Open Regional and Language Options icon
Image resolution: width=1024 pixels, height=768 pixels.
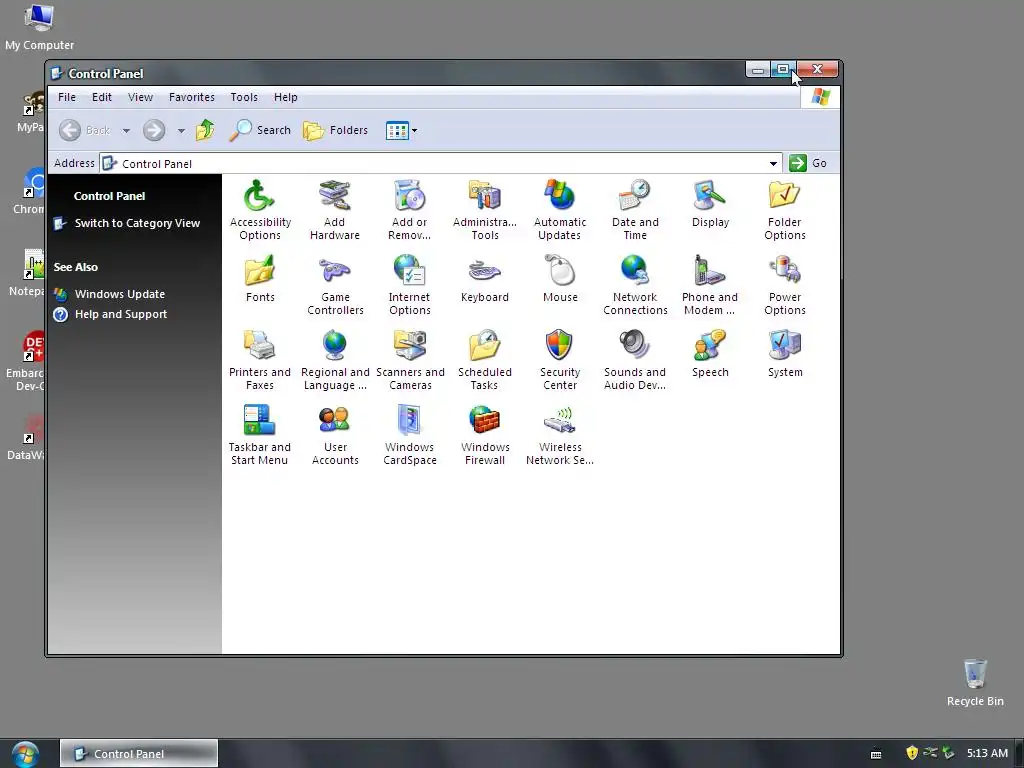(335, 360)
